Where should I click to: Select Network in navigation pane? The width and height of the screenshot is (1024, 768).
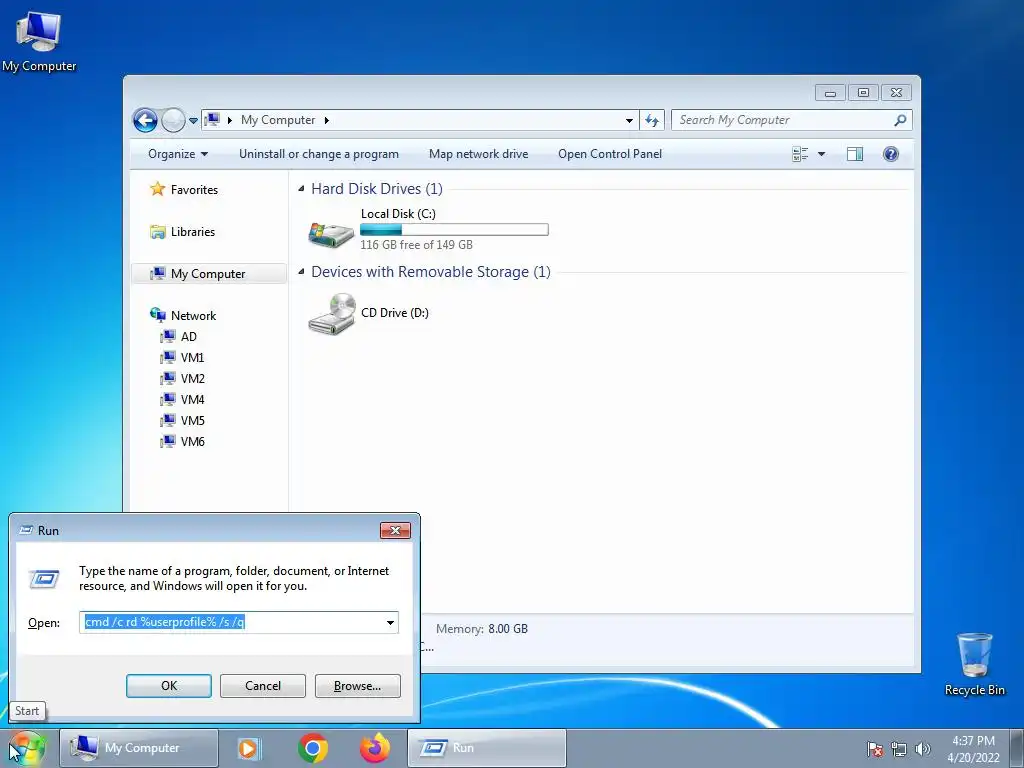[193, 315]
